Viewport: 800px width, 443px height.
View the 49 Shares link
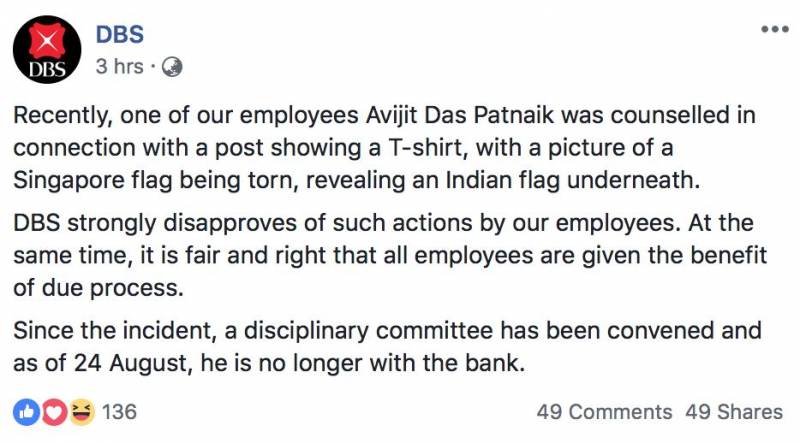click(734, 411)
